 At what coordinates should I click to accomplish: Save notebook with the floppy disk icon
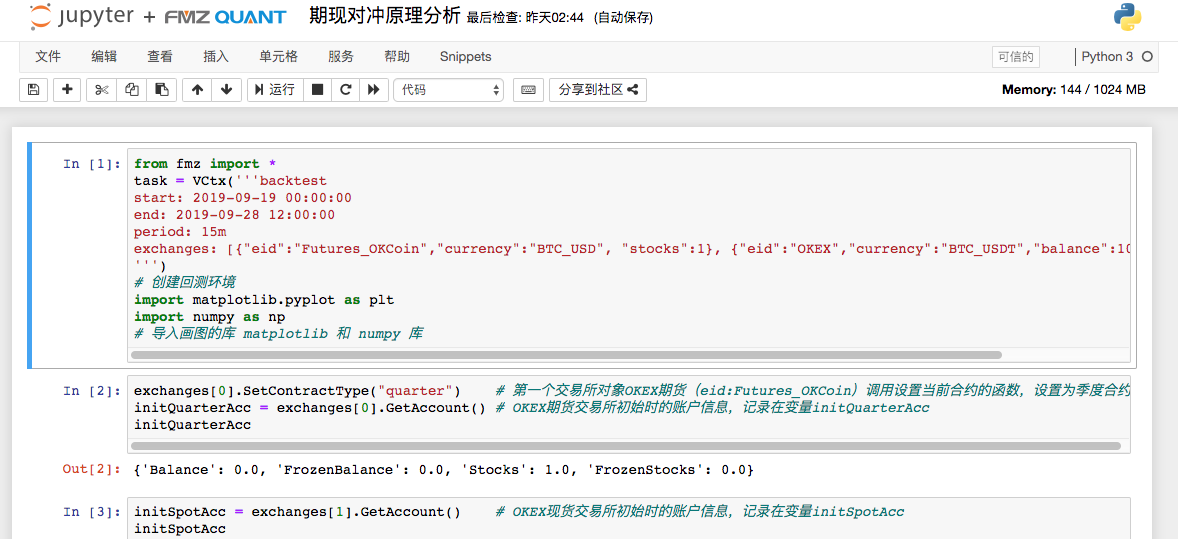33,89
